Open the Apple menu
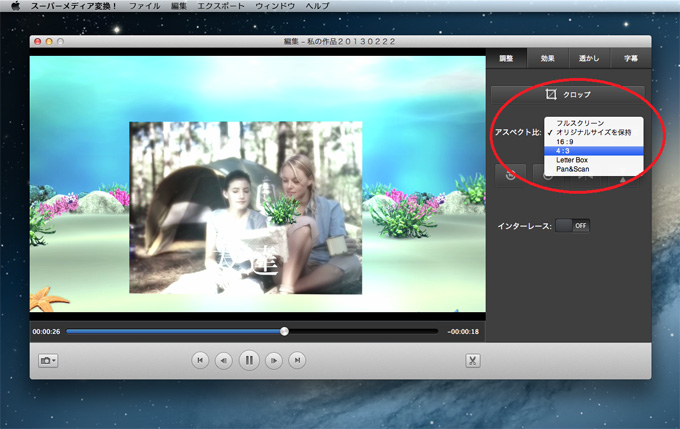This screenshot has width=680, height=429. [16, 6]
